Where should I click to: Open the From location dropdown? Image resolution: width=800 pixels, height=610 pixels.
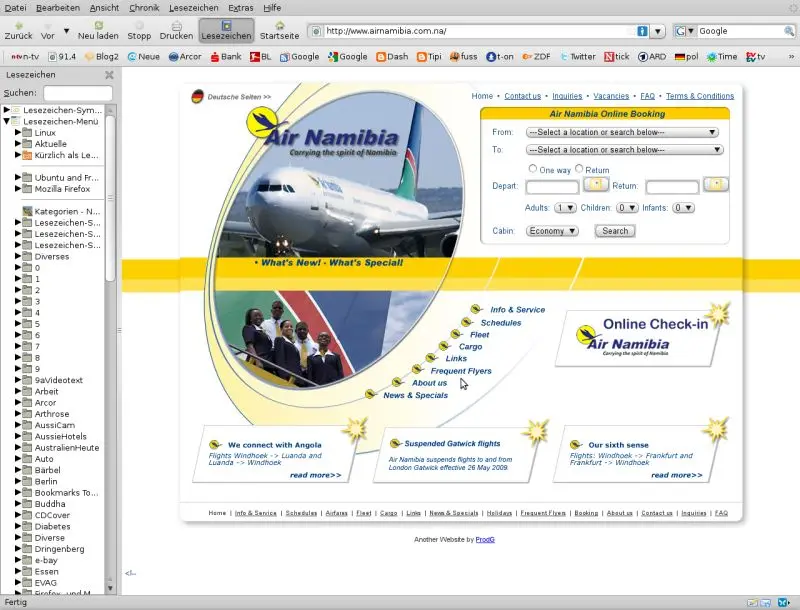coord(622,132)
